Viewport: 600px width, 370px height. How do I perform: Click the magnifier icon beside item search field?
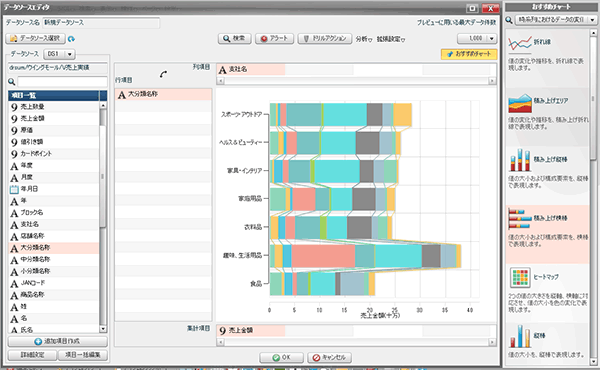(x=11, y=81)
